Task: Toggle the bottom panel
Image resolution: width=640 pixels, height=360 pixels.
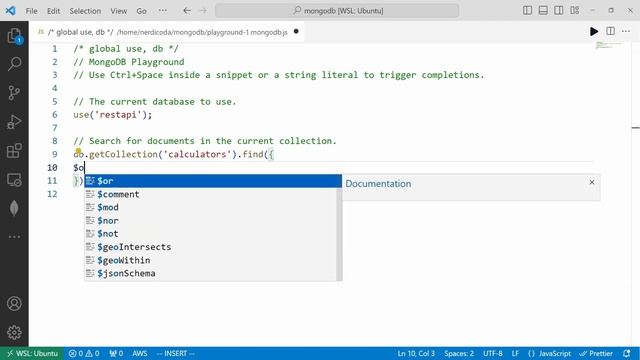Action: pos(543,11)
